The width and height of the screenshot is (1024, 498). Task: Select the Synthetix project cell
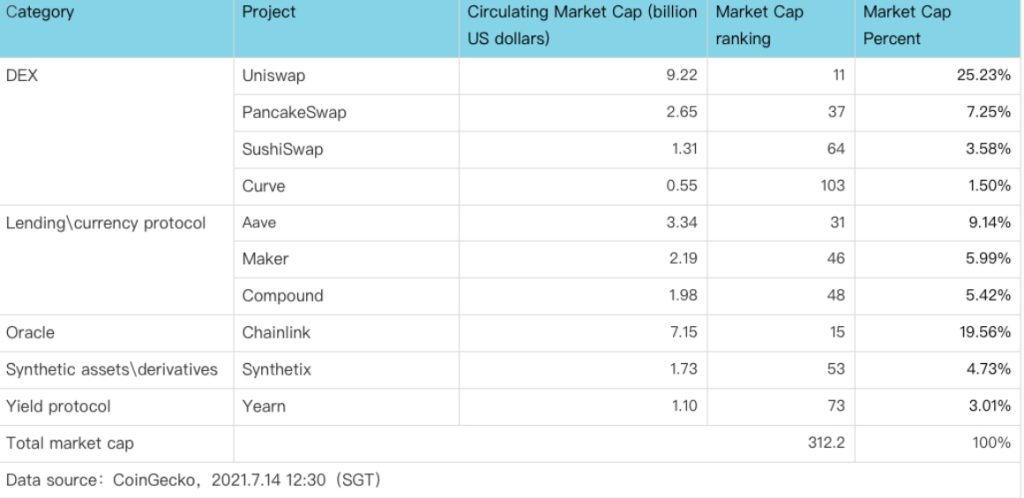click(277, 370)
